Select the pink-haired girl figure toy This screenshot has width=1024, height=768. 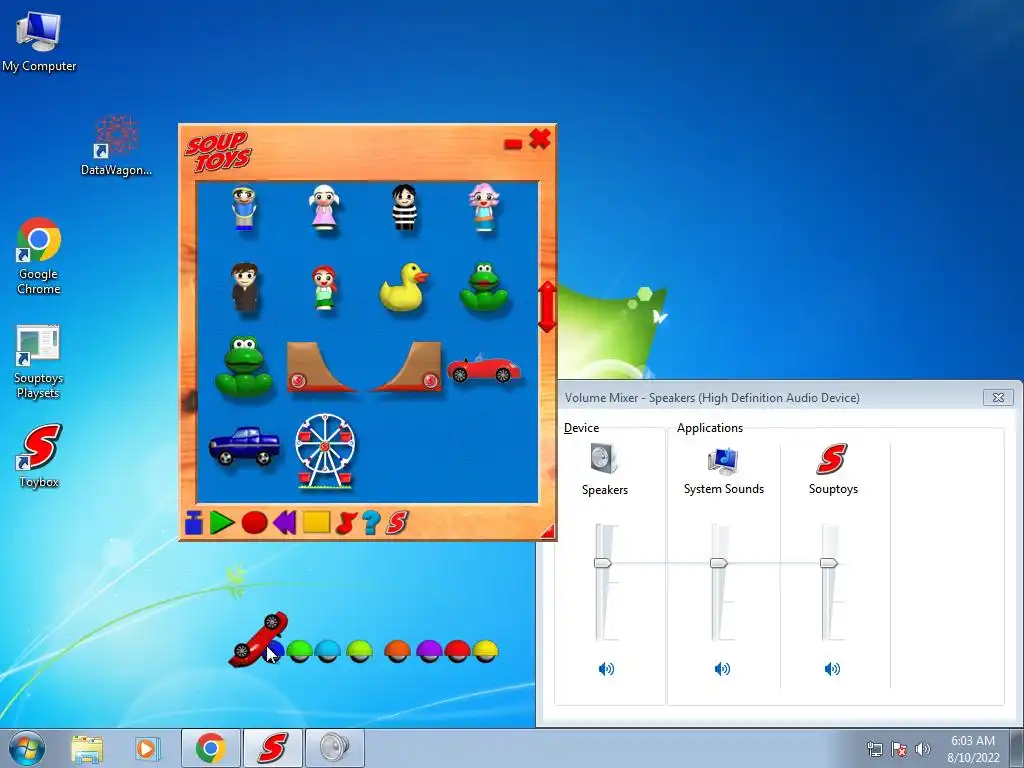[x=484, y=208]
